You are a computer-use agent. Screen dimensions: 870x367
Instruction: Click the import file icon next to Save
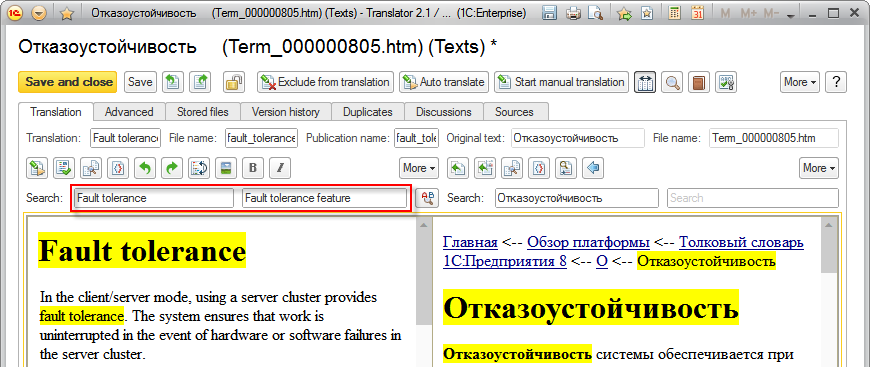point(173,82)
